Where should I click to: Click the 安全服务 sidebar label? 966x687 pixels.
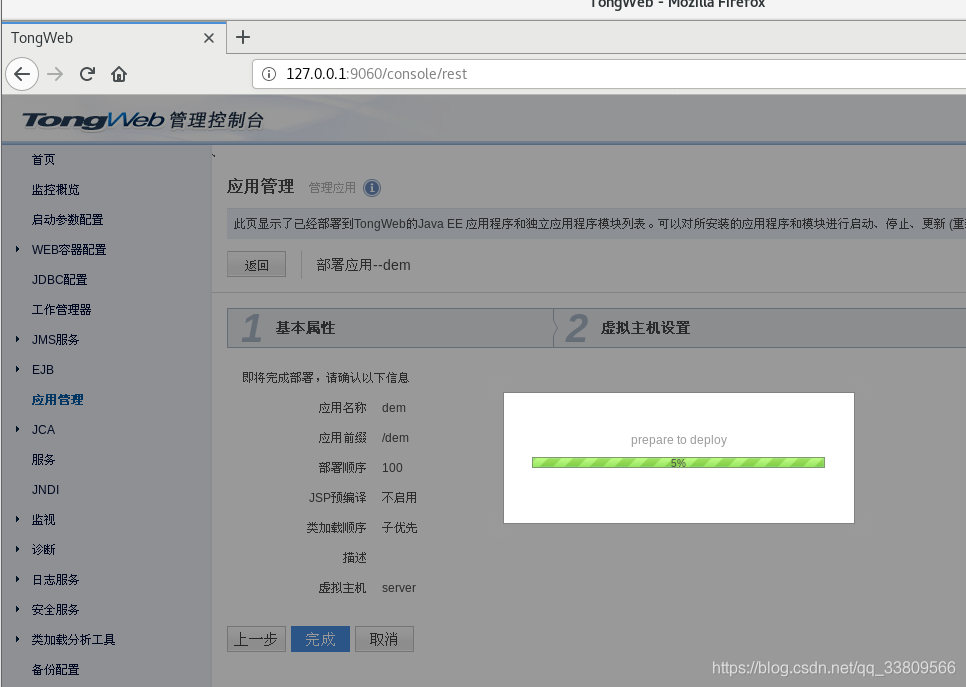55,610
